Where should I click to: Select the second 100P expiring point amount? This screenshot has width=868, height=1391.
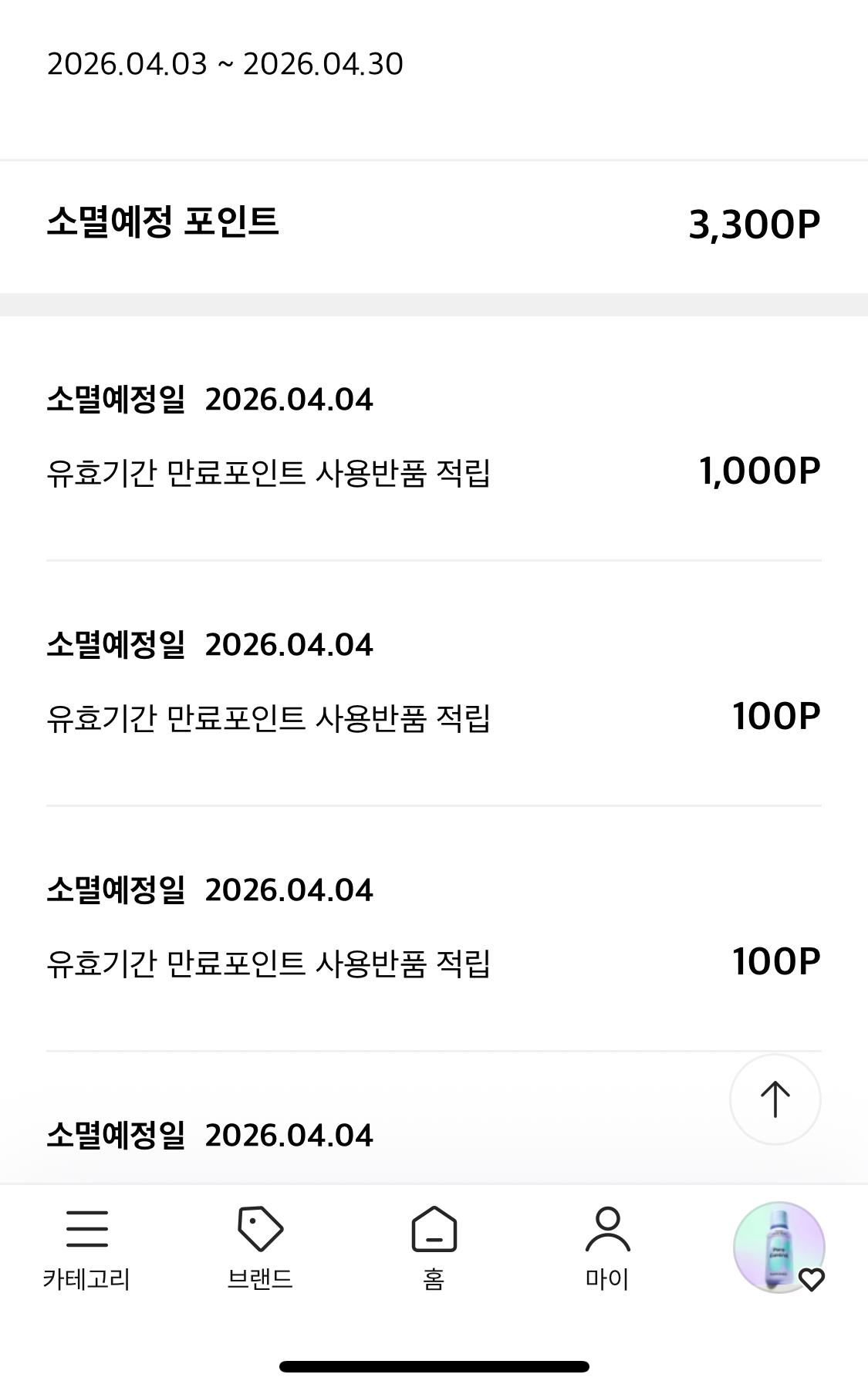(x=775, y=962)
